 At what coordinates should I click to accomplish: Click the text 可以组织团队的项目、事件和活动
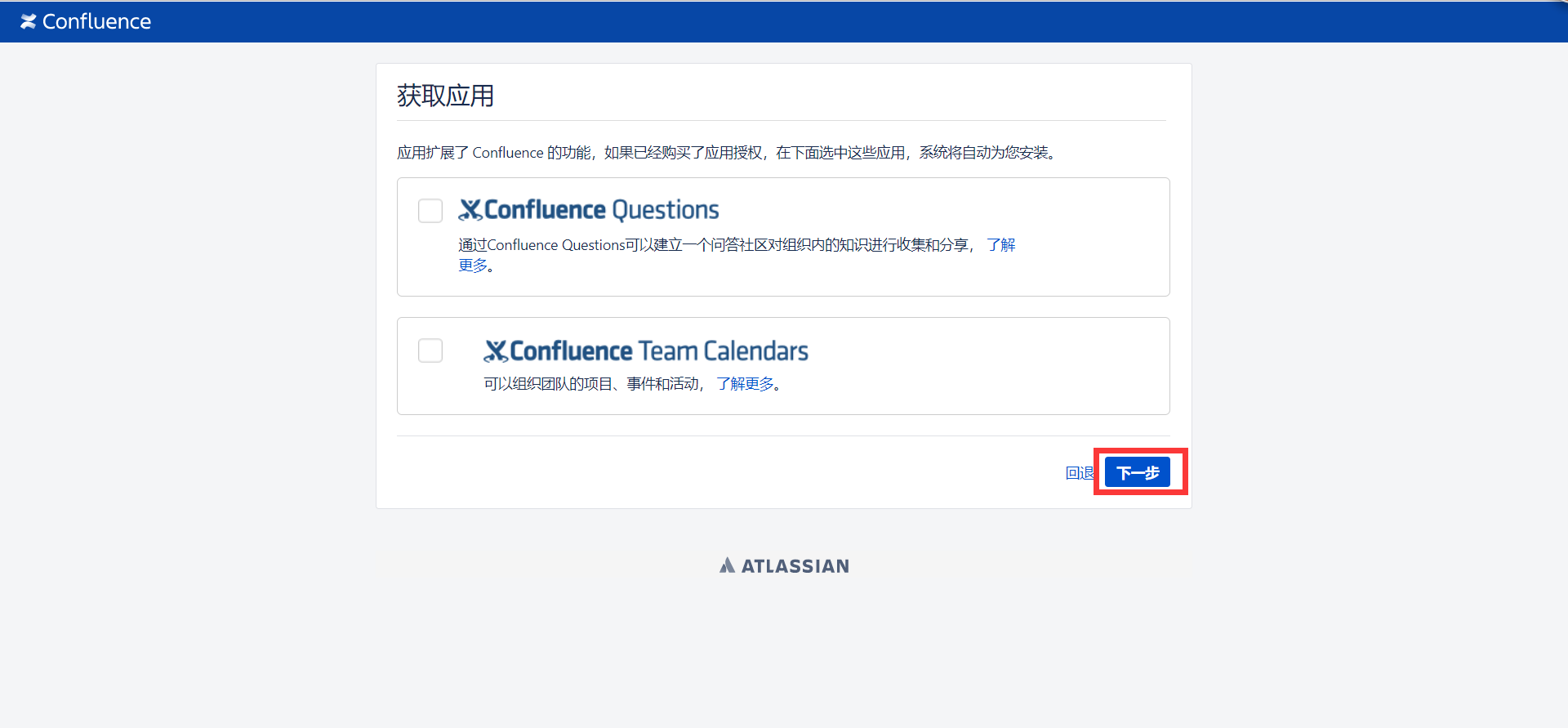591,384
